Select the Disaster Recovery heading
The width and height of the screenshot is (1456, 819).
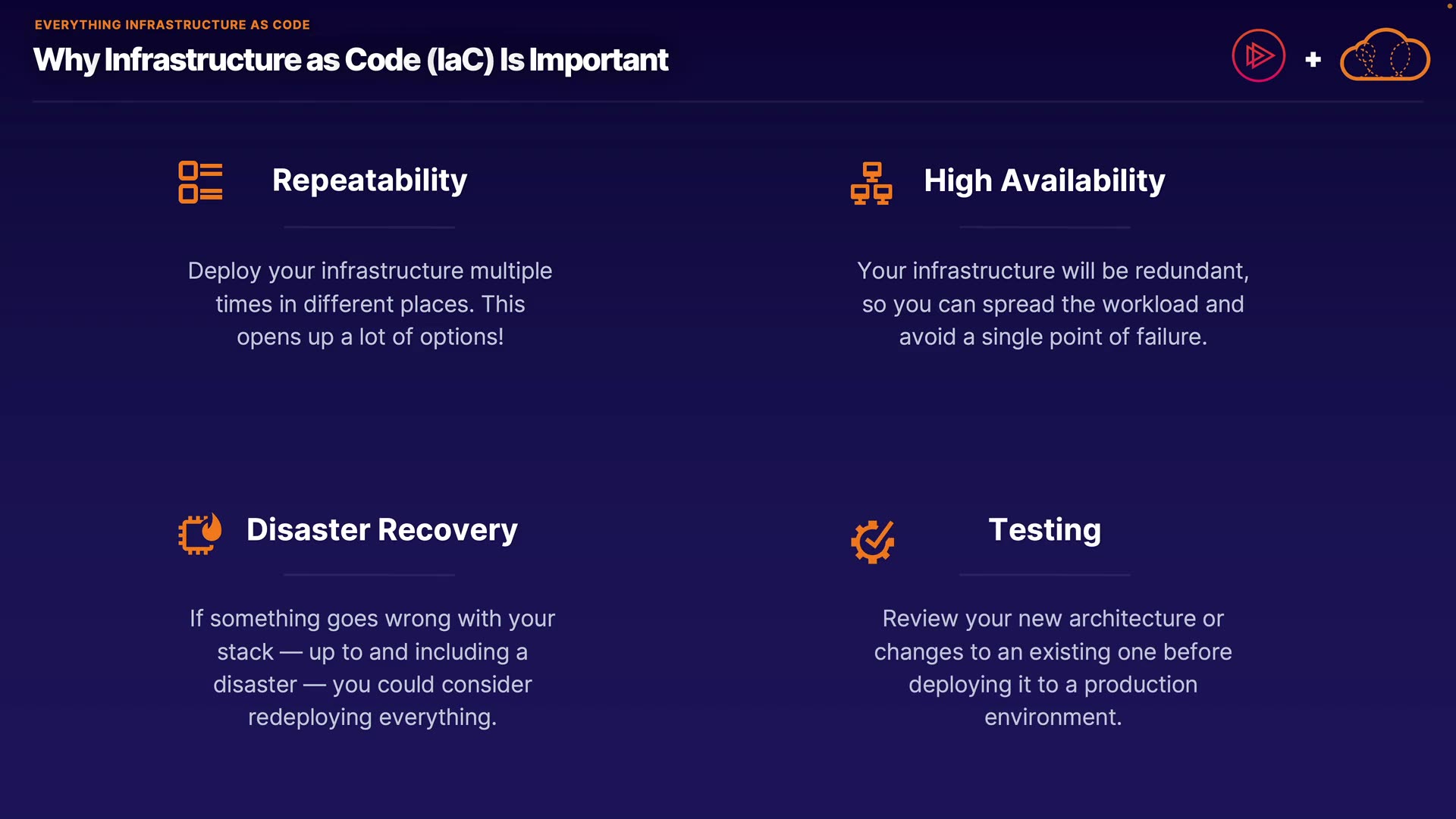(381, 529)
